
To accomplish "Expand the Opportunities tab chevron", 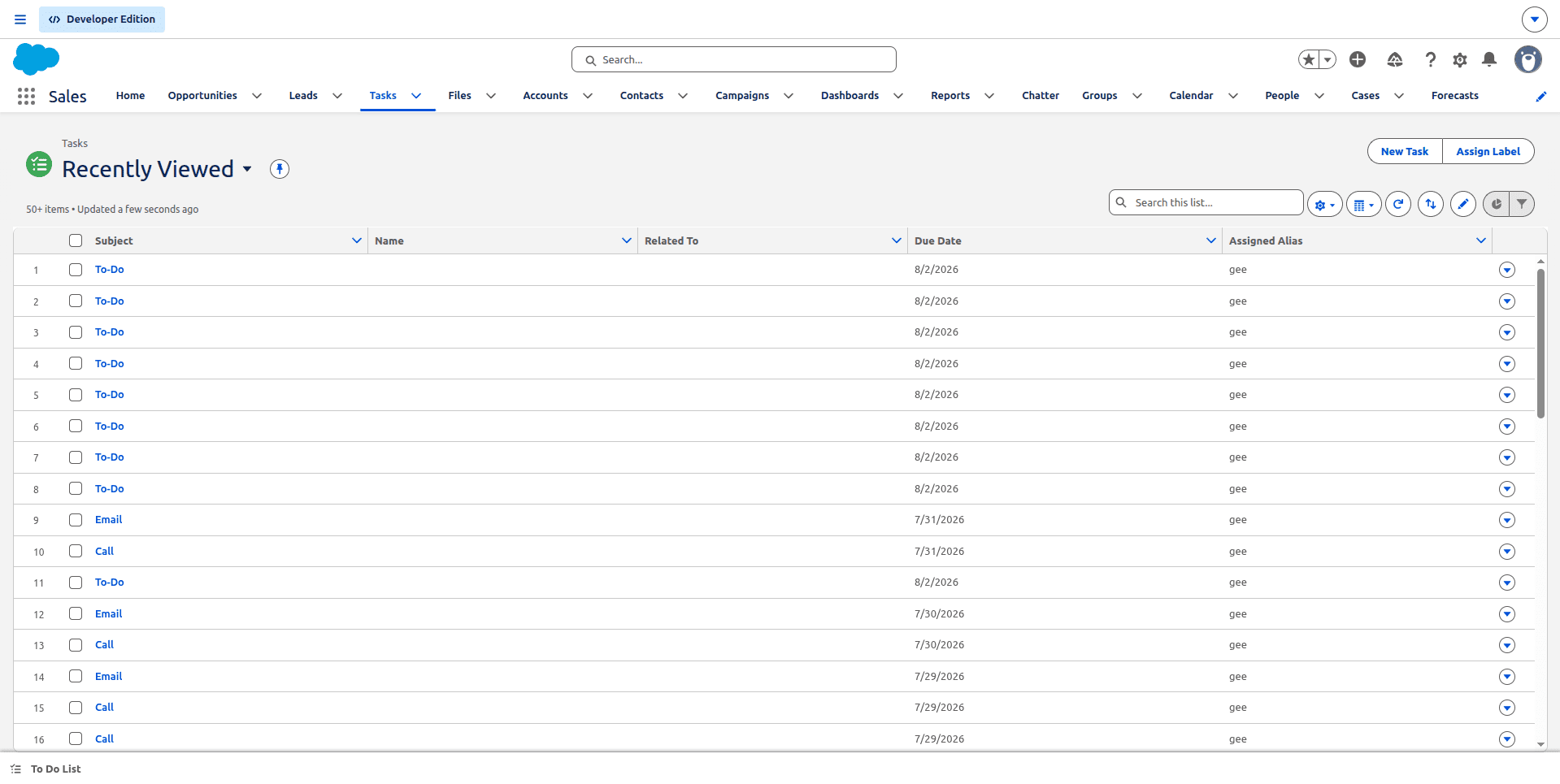I will [x=257, y=96].
